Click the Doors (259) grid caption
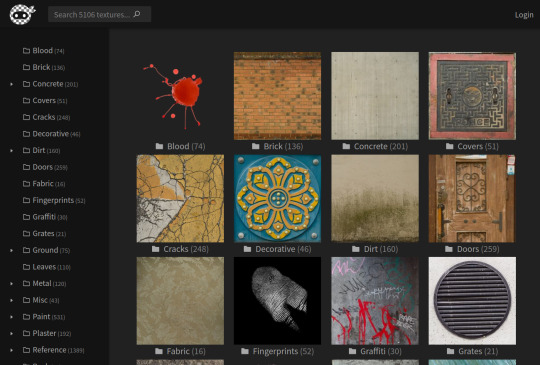This screenshot has height=365, width=540. (x=472, y=249)
